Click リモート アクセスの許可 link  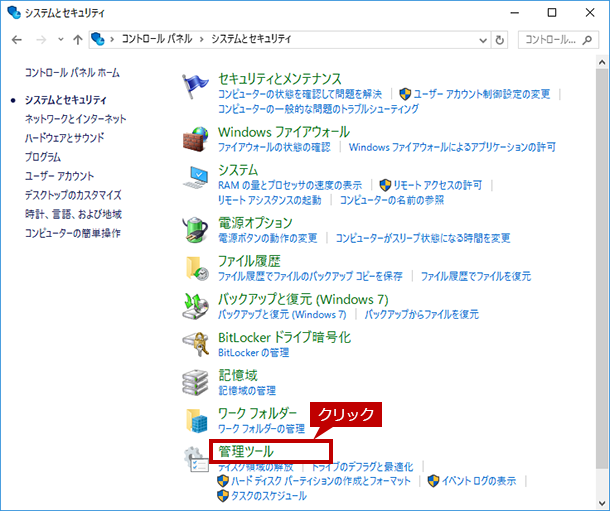coord(437,185)
